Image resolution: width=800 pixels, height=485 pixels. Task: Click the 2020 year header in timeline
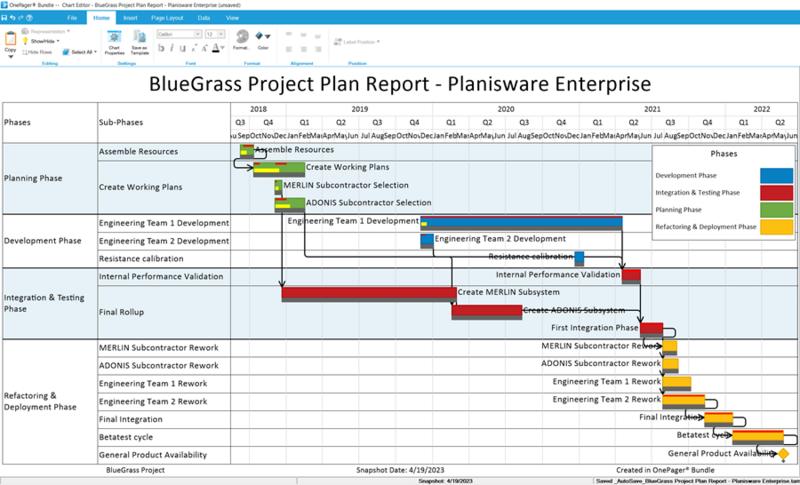[x=506, y=109]
